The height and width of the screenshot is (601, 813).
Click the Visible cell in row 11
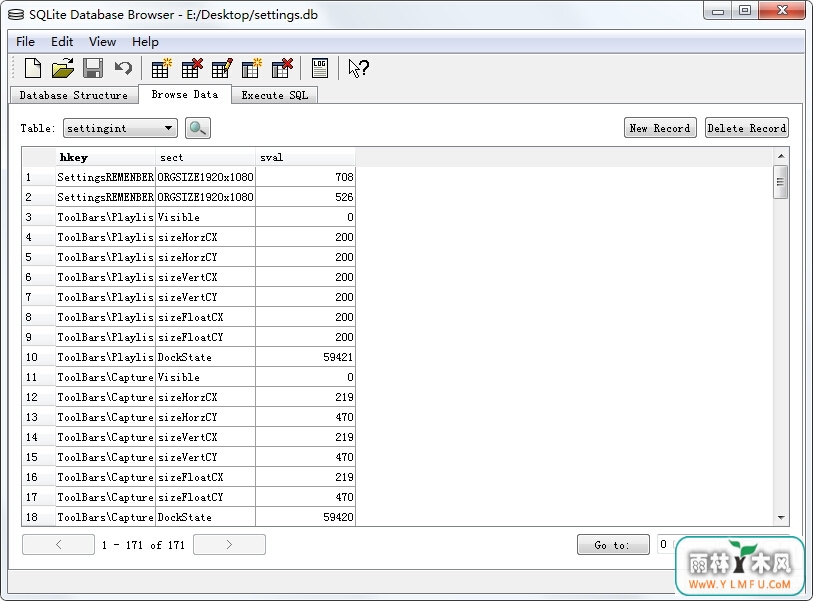205,378
